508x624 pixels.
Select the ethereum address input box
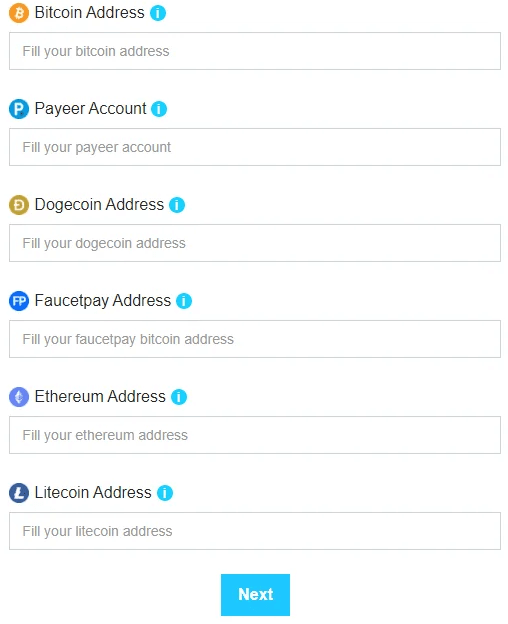coord(255,435)
